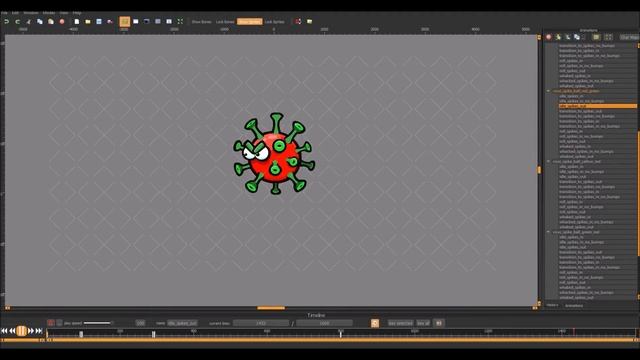This screenshot has height=360, width=640.
Task: Click the red-and-white icon right of Lock Sprites
Action: [298, 21]
